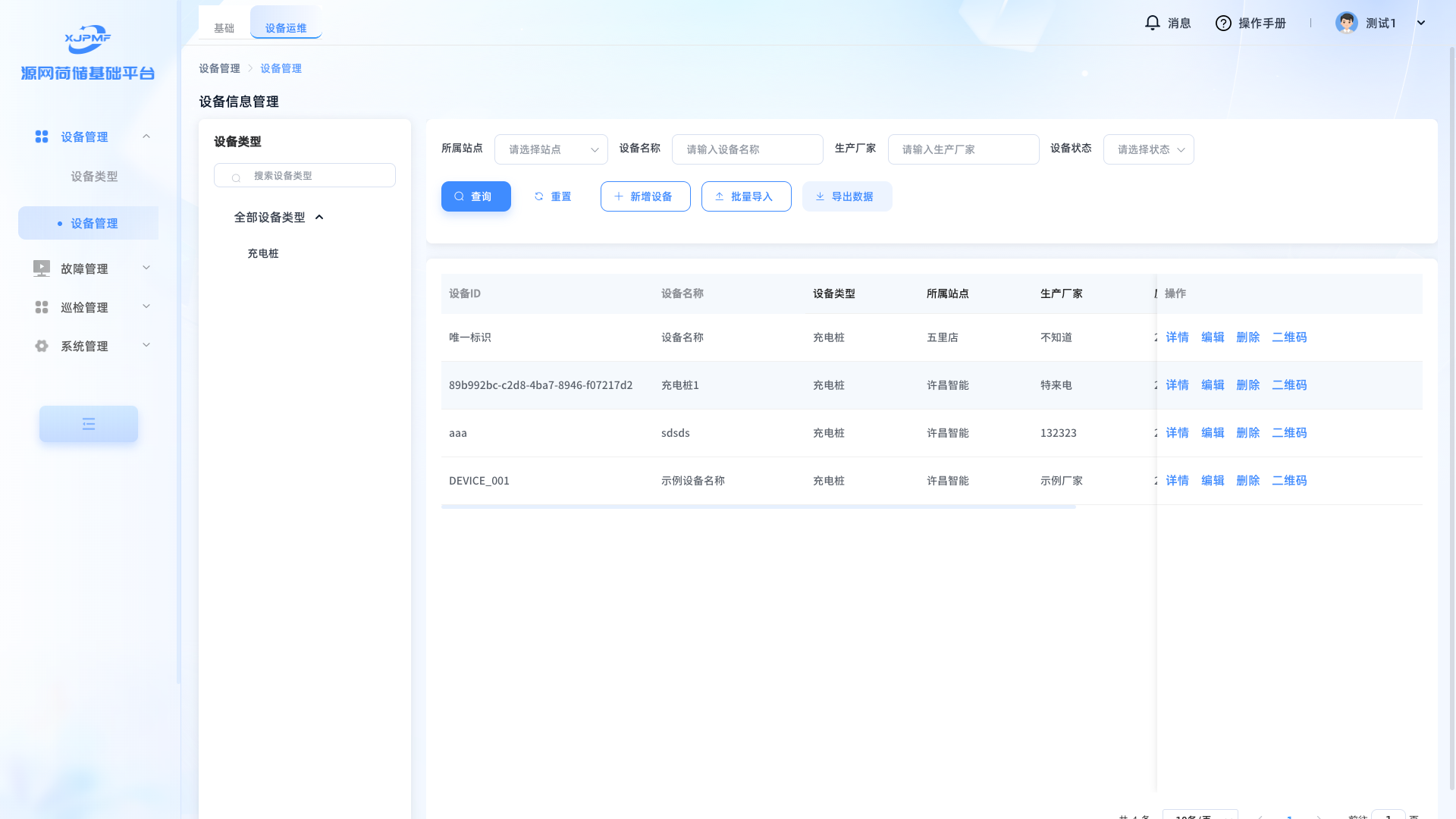Open the 所属站点 station dropdown
1456x819 pixels.
(x=551, y=149)
